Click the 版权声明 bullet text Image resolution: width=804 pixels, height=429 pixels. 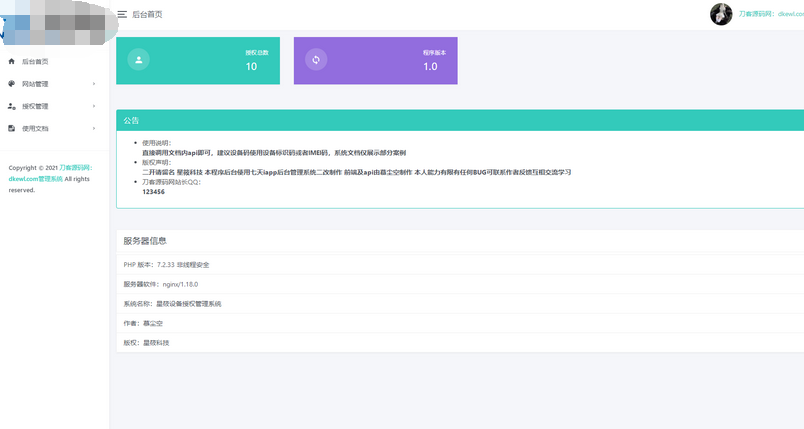coord(156,162)
